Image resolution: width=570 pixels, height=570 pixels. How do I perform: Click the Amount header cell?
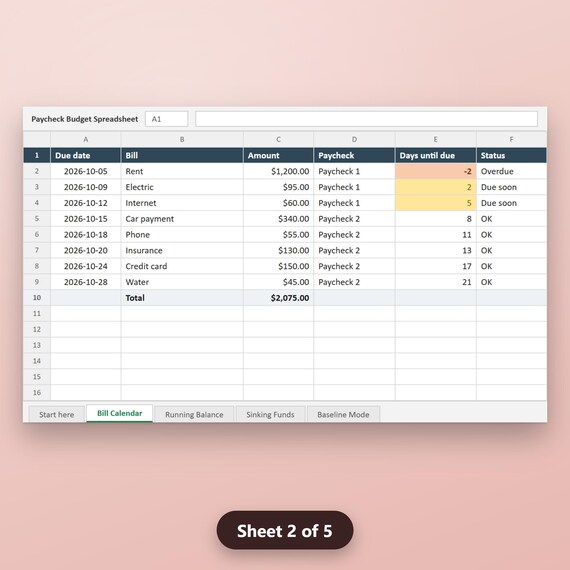[278, 155]
